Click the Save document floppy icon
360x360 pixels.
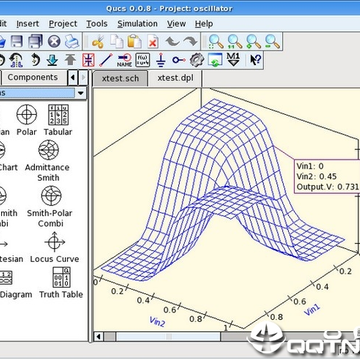(17, 42)
